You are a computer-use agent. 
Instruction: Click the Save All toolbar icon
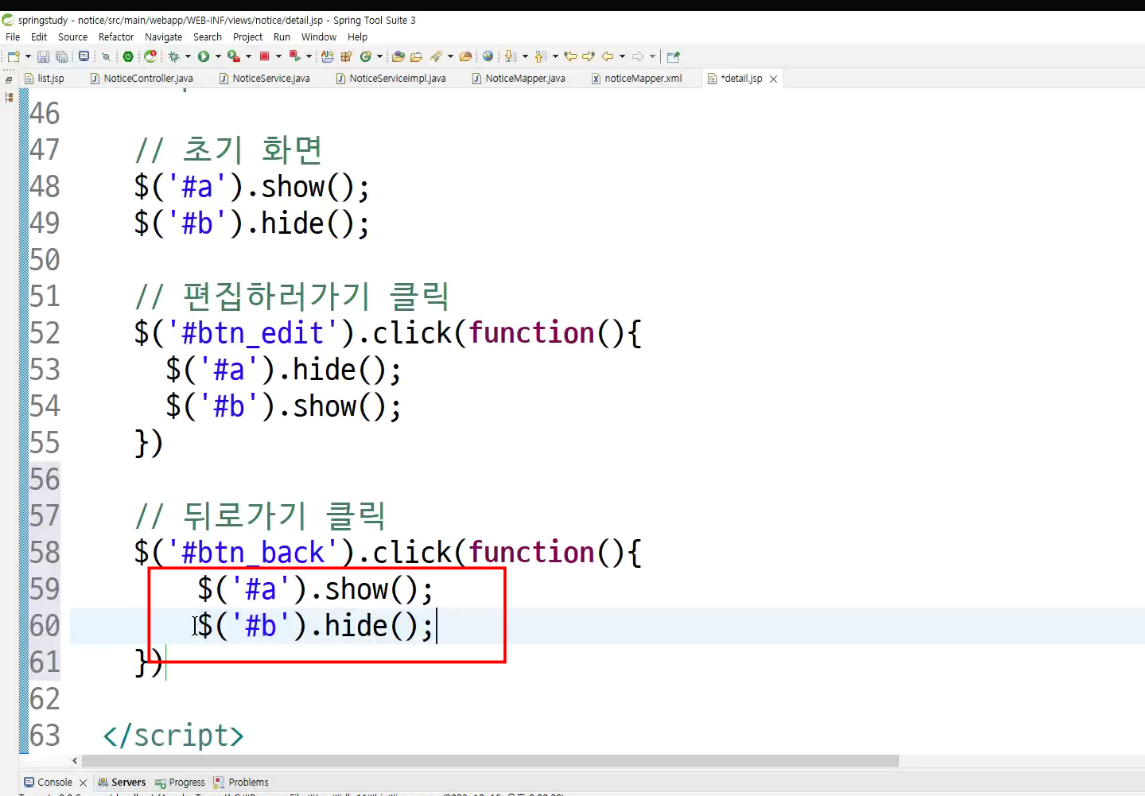[x=62, y=56]
